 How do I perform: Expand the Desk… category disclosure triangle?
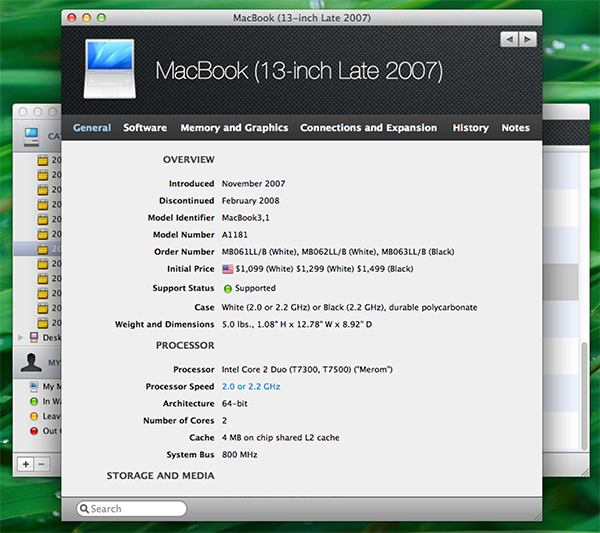pyautogui.click(x=21, y=337)
